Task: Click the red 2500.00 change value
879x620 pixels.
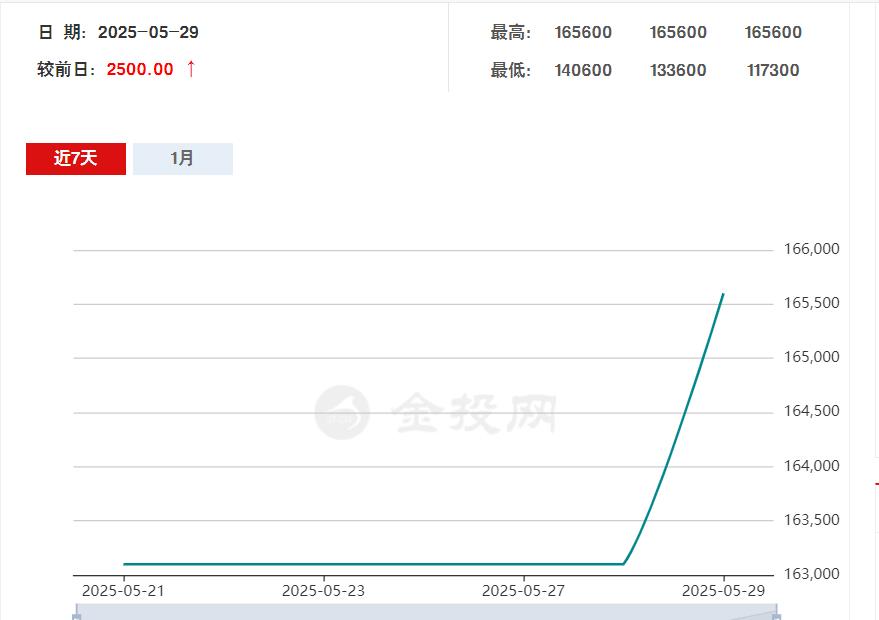Action: pos(140,69)
